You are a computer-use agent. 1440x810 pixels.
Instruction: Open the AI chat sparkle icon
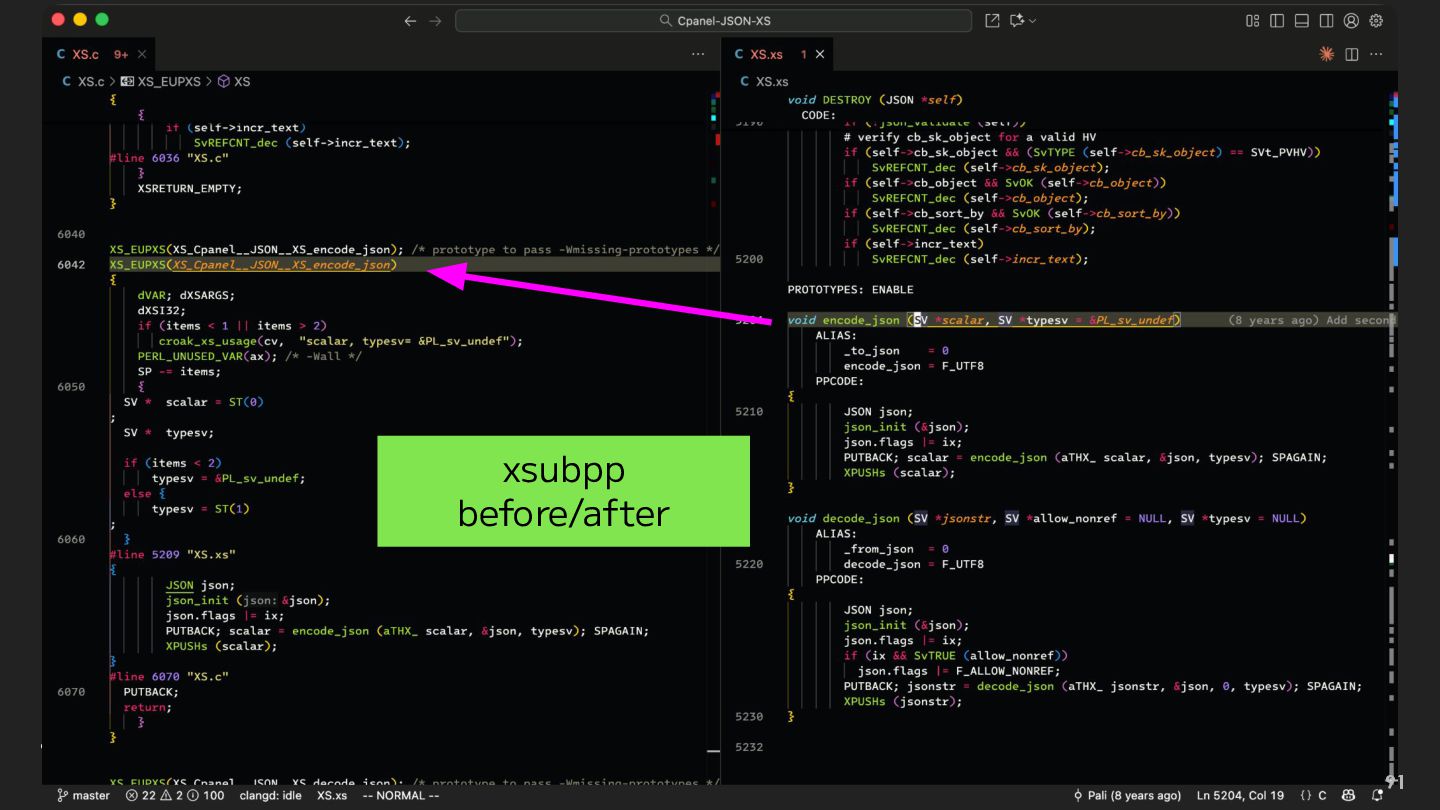[x=1018, y=21]
